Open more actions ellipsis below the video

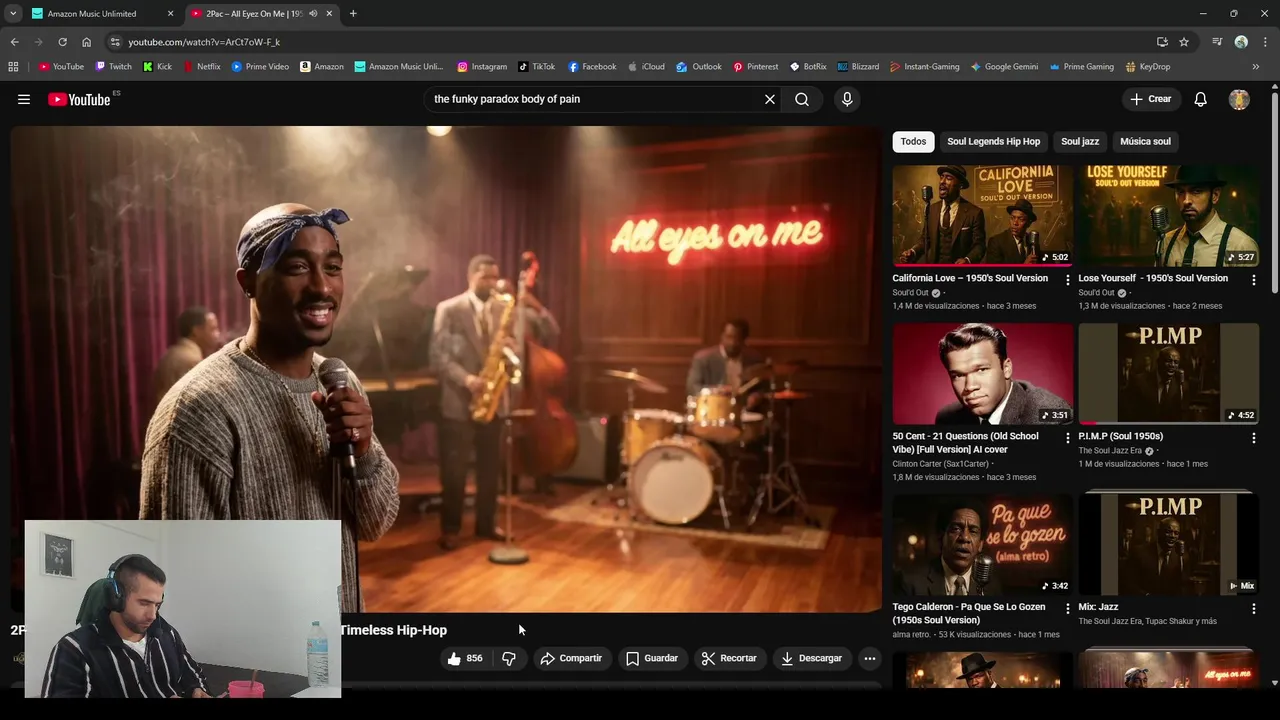pos(870,658)
